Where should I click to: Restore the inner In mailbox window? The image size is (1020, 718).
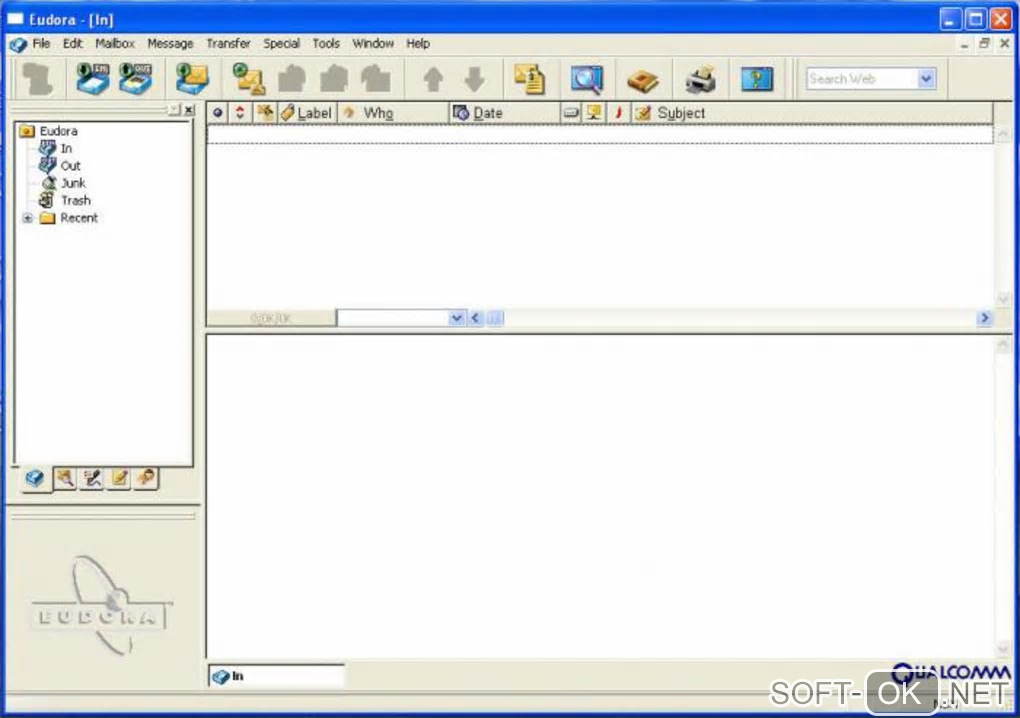point(984,44)
